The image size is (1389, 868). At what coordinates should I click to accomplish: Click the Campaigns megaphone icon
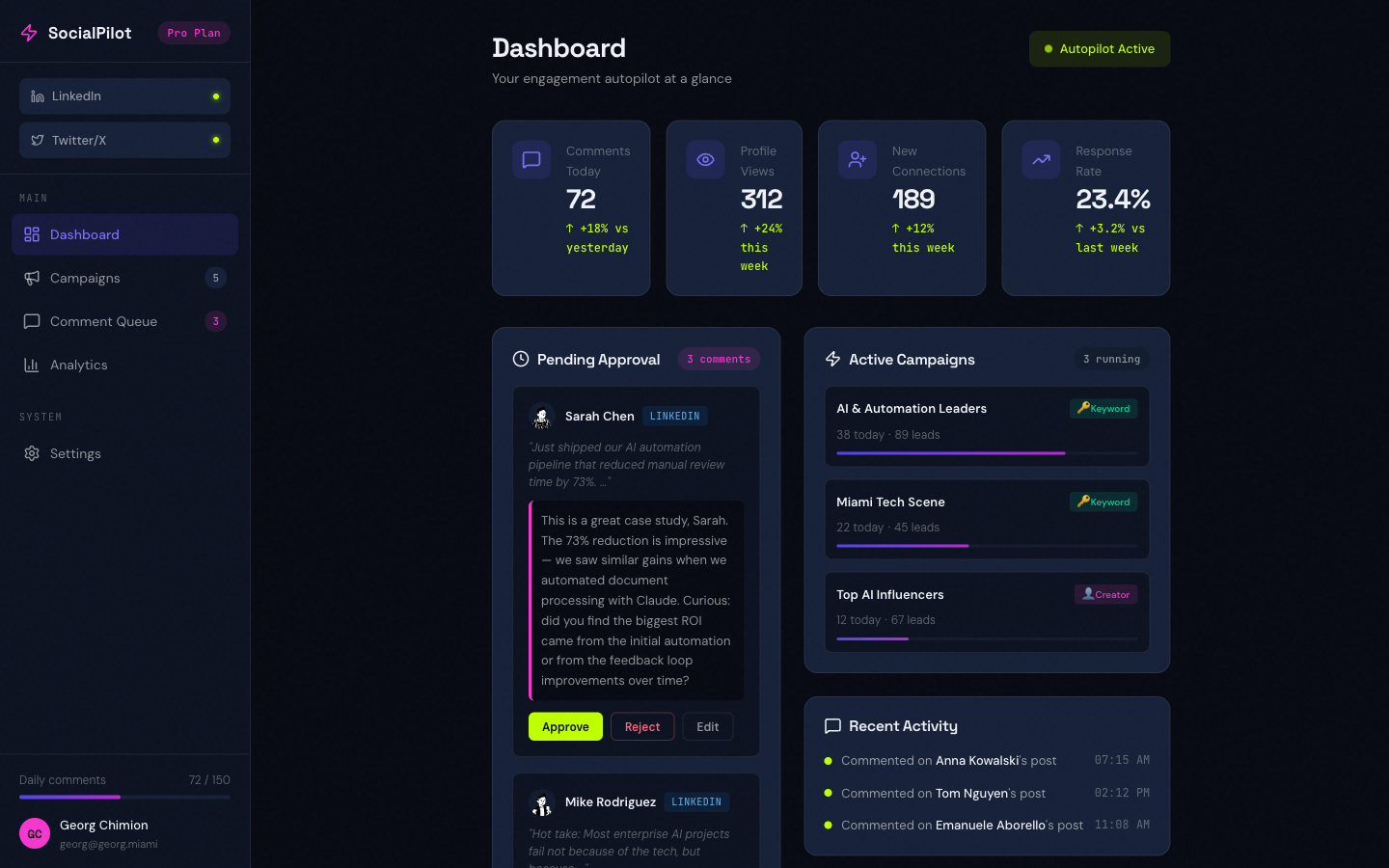(32, 278)
